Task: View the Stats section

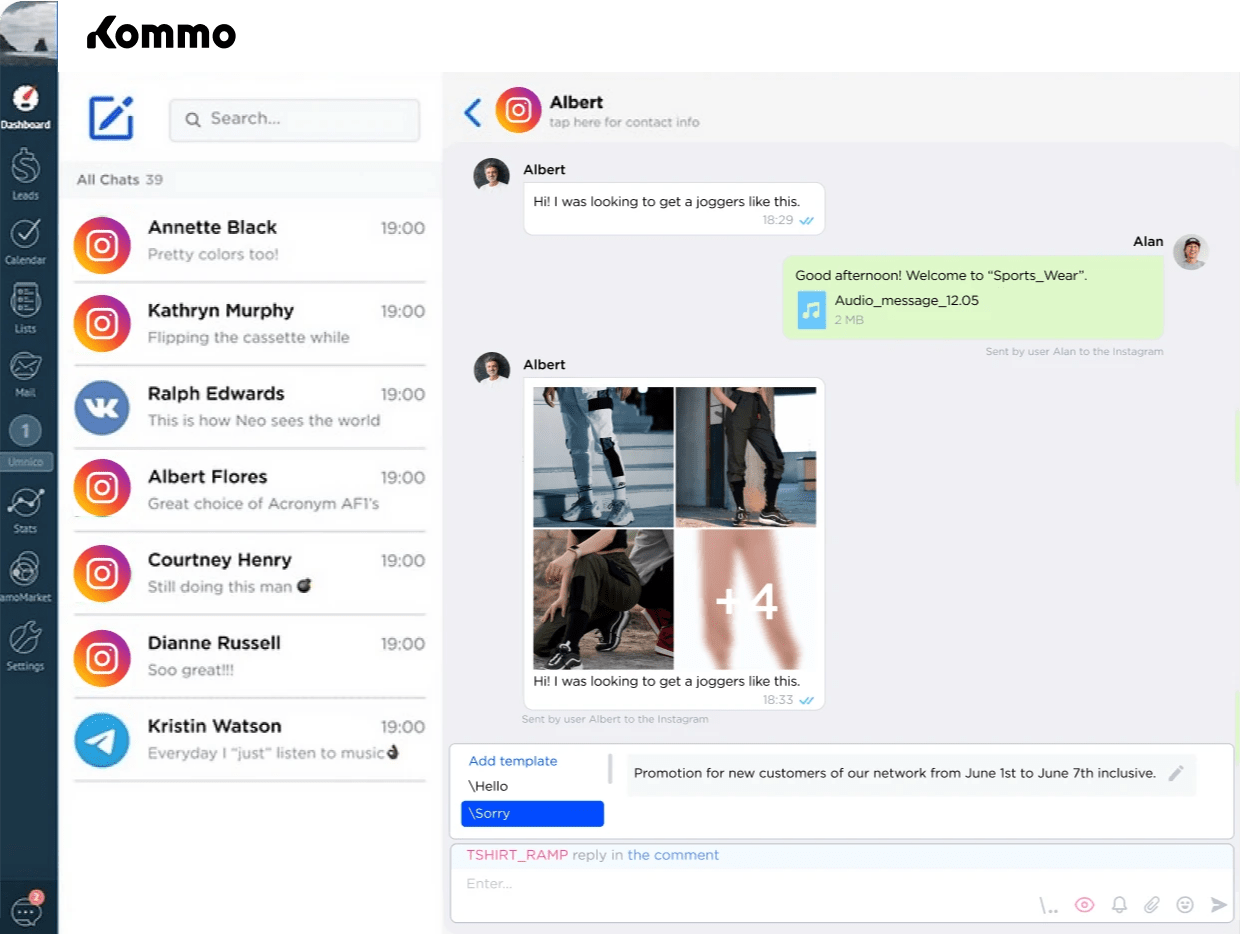Action: [x=26, y=505]
